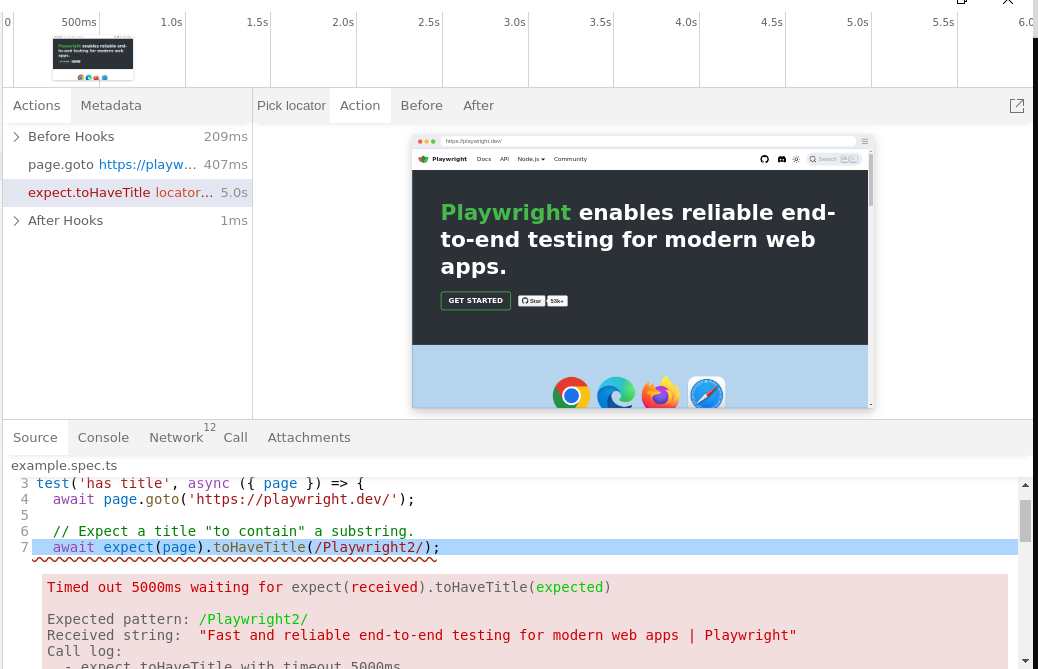Open the Docs link in the snapshot navbar
The height and width of the screenshot is (669, 1038).
click(x=484, y=159)
